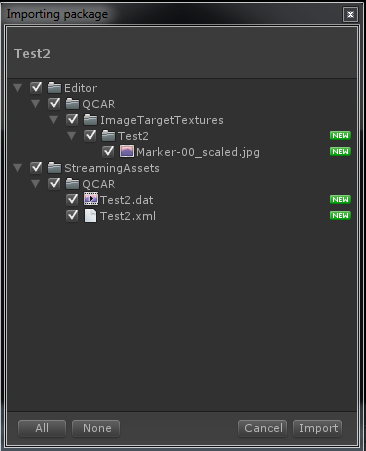Collapse the Editor folder tree
366x451 pixels.
pyautogui.click(x=18, y=88)
